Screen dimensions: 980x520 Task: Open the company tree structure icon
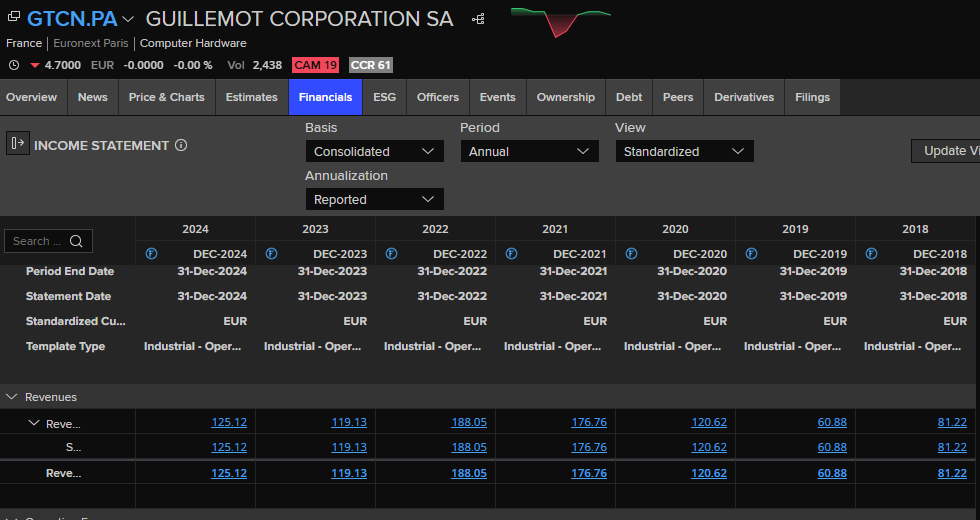(x=478, y=19)
